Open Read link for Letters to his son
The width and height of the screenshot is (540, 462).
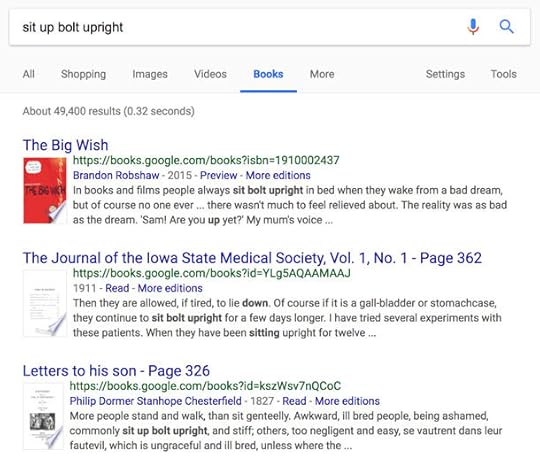tap(294, 401)
